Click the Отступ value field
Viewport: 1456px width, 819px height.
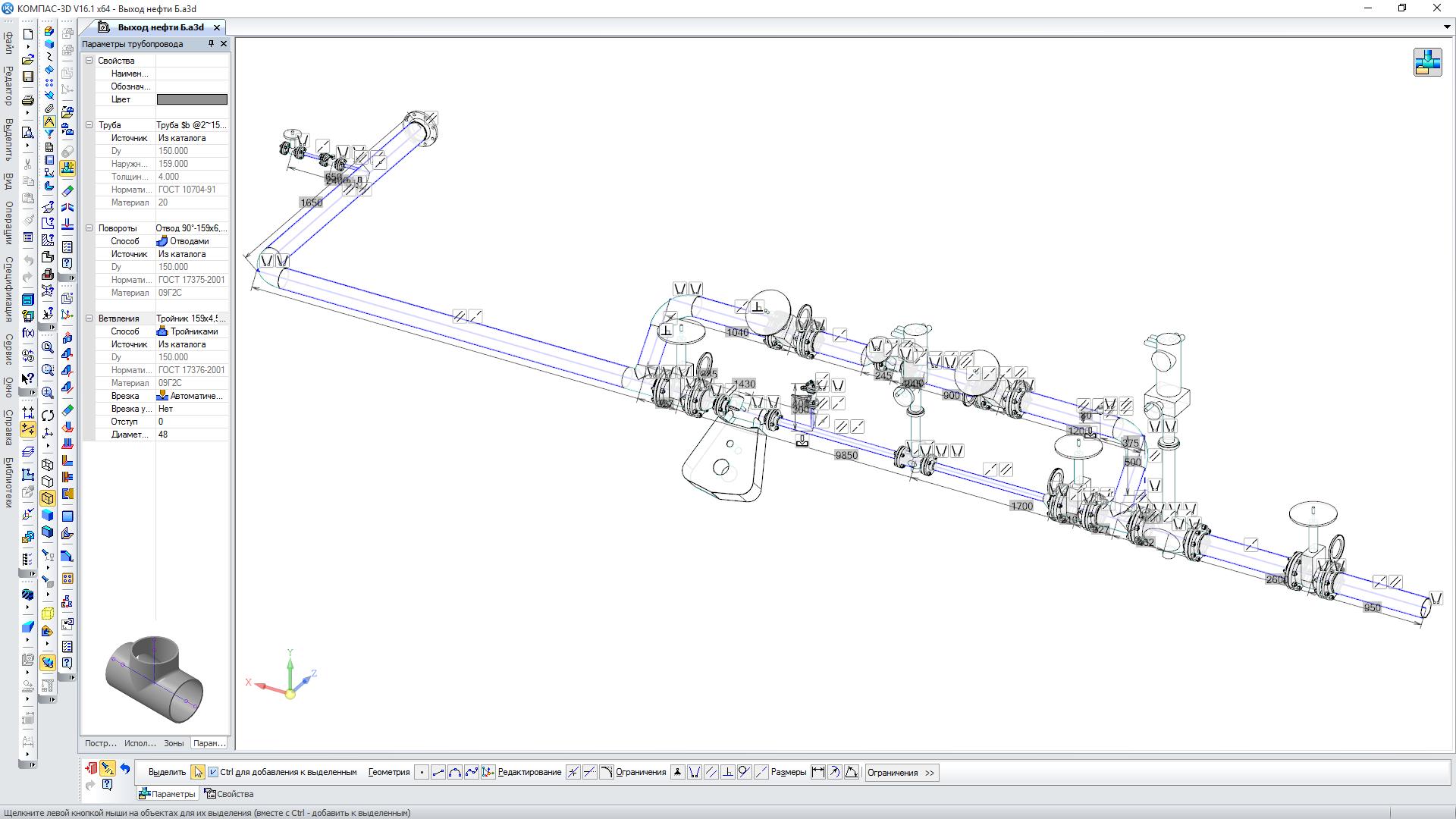(x=192, y=422)
